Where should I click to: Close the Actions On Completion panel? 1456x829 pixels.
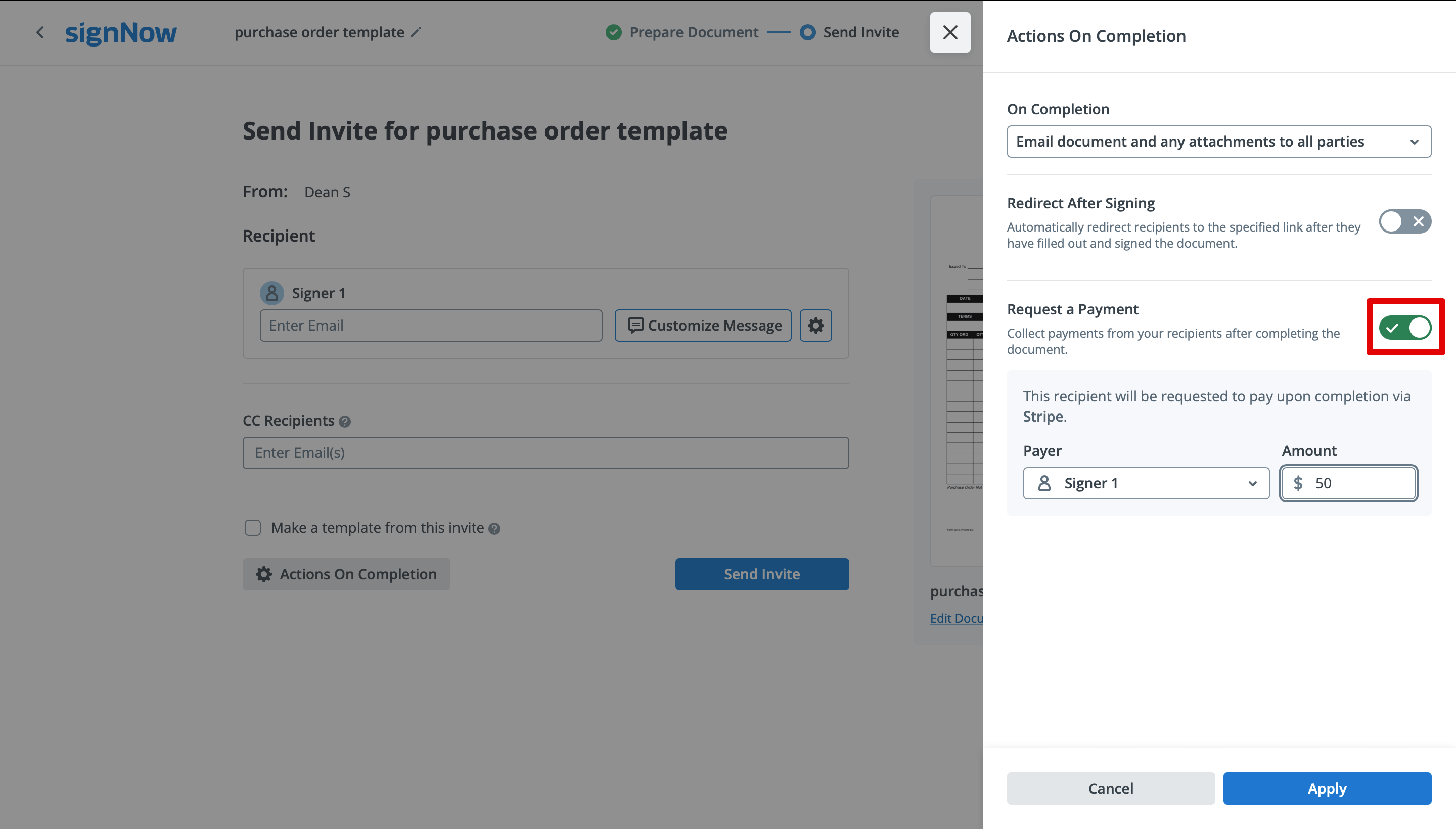tap(950, 32)
